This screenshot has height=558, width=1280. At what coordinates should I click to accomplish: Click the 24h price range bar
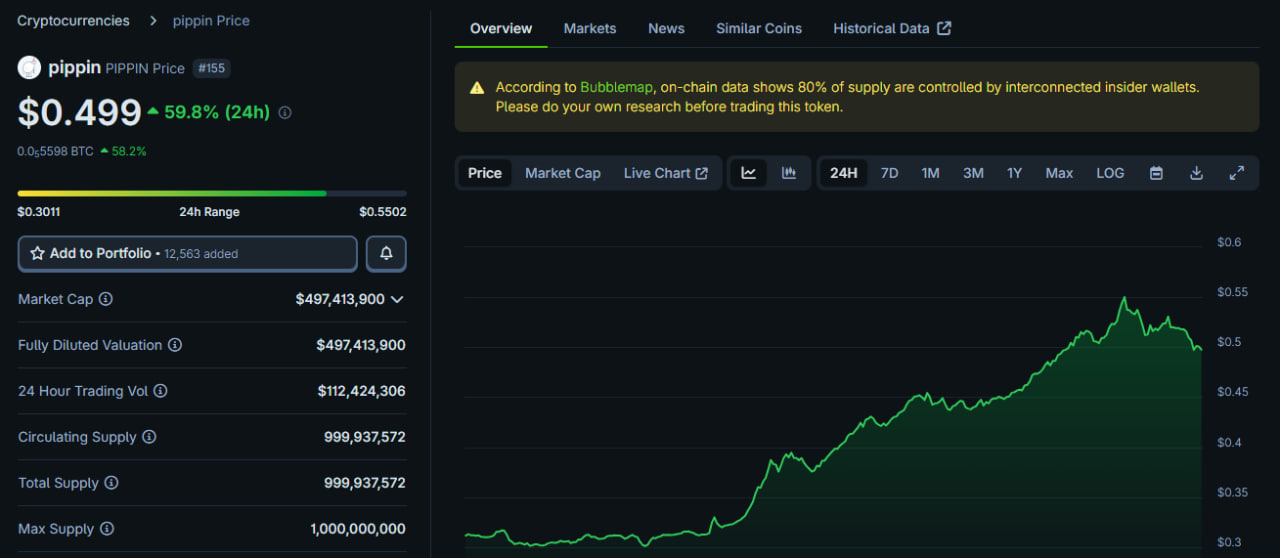[212, 193]
